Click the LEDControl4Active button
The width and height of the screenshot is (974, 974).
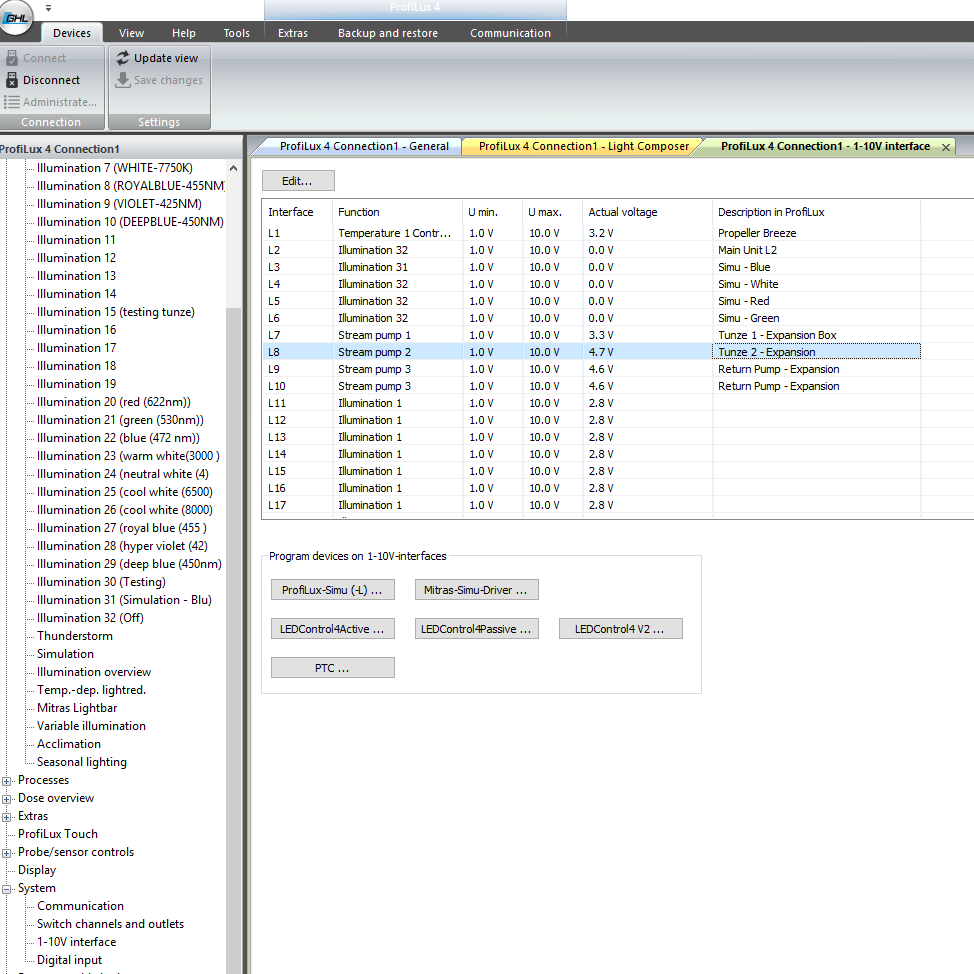click(332, 629)
